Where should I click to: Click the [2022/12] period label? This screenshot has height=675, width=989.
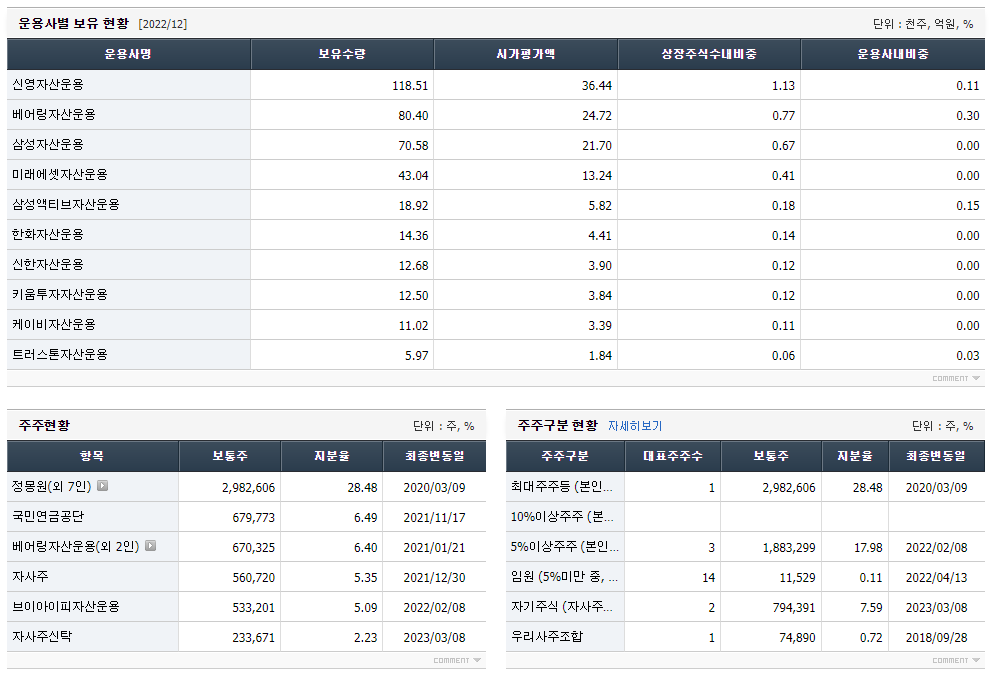[163, 24]
